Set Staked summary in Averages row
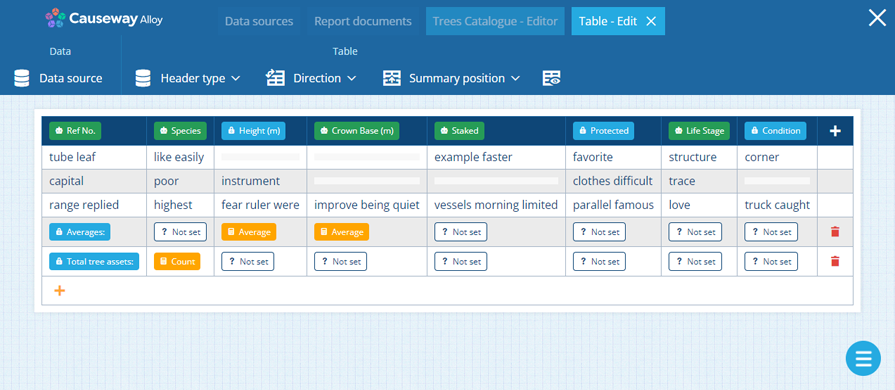The image size is (895, 390). click(461, 232)
